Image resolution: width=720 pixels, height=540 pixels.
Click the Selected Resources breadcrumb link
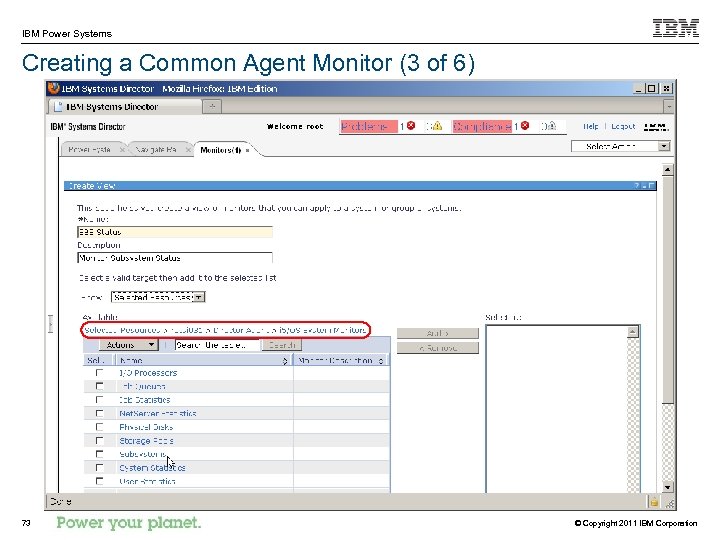122,330
